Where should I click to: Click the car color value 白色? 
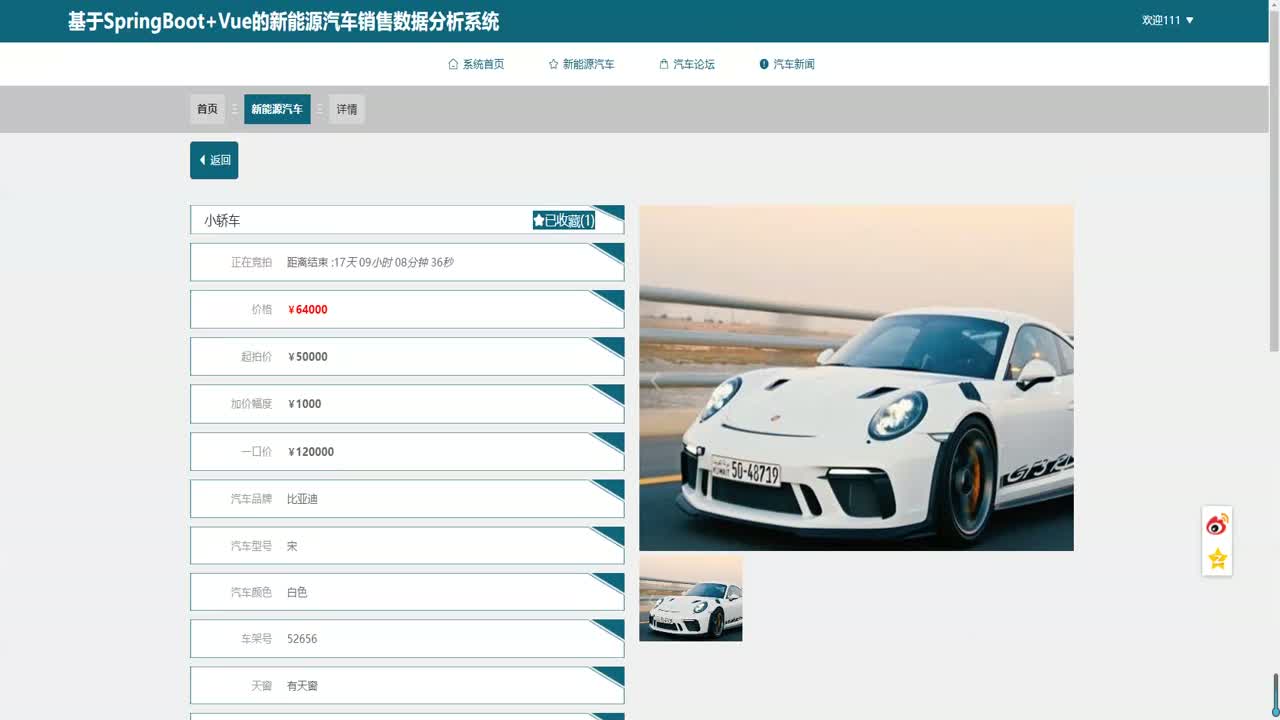297,592
